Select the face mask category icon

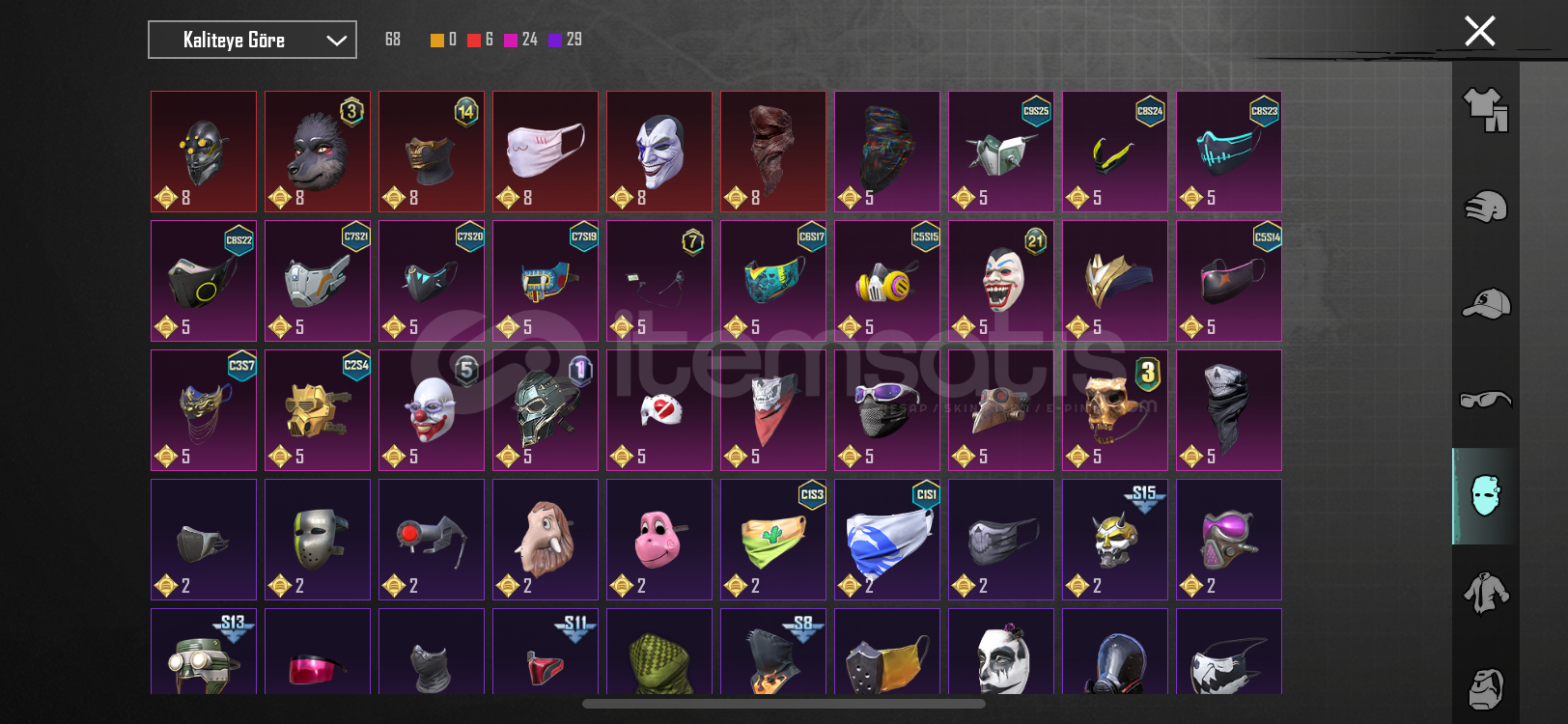point(1485,495)
